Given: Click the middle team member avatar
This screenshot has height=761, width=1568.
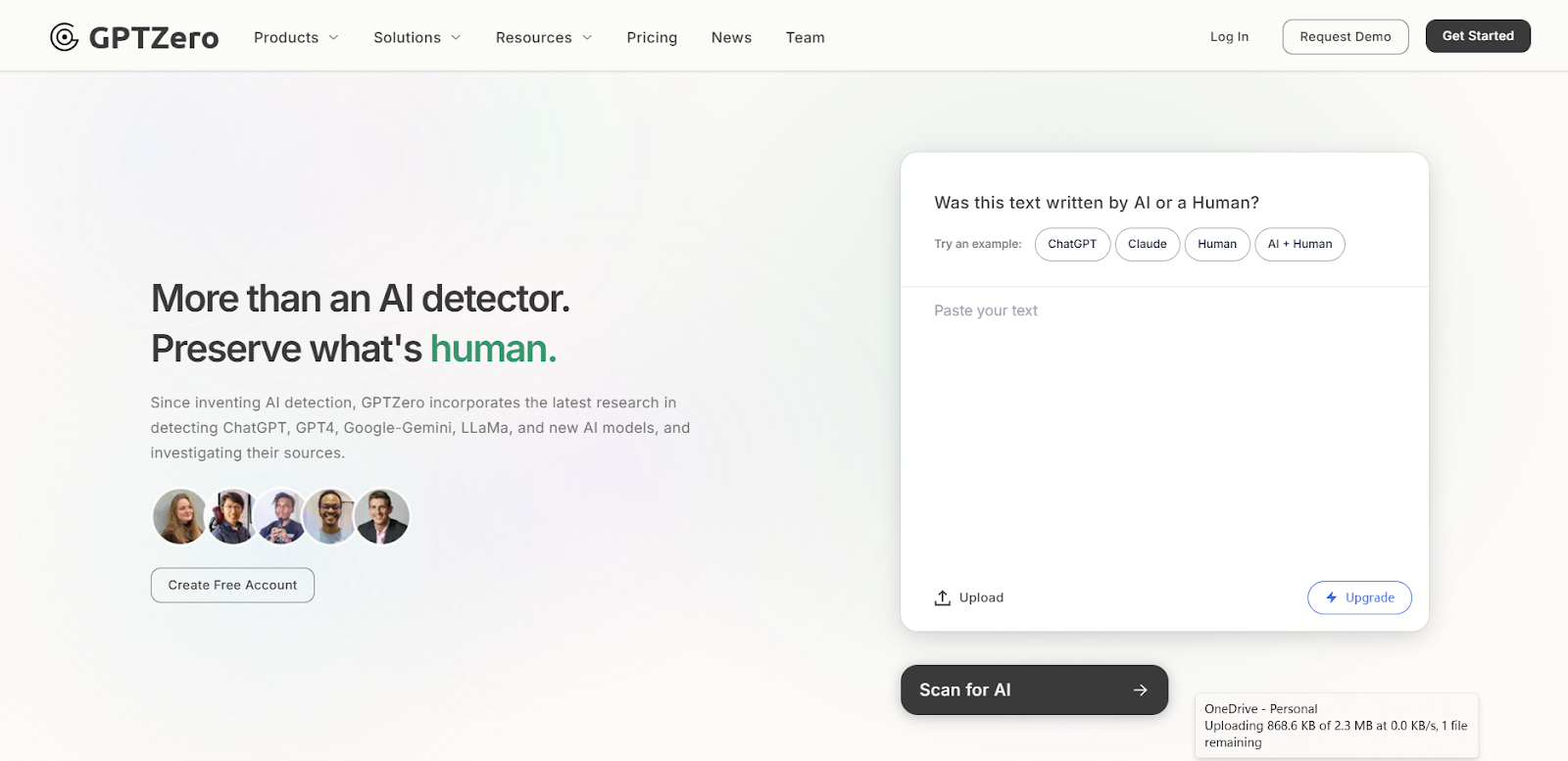Looking at the screenshot, I should (282, 516).
